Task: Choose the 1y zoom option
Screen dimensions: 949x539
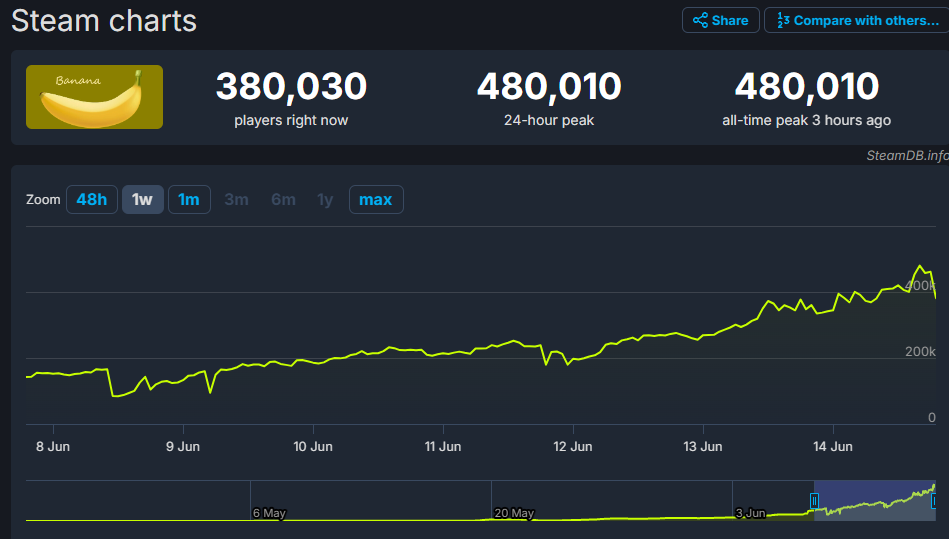Action: tap(325, 200)
